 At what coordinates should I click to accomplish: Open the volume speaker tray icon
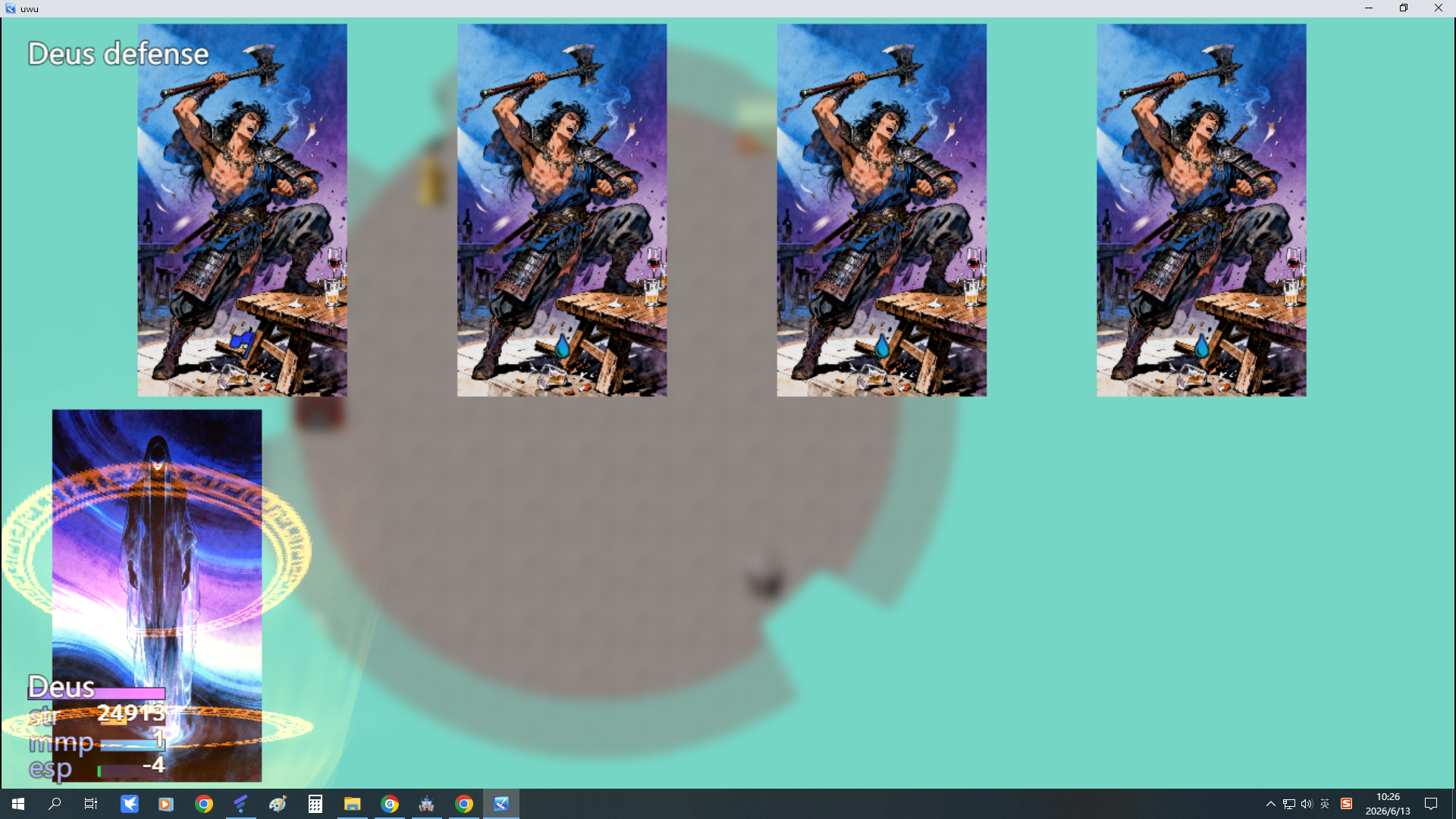tap(1307, 804)
